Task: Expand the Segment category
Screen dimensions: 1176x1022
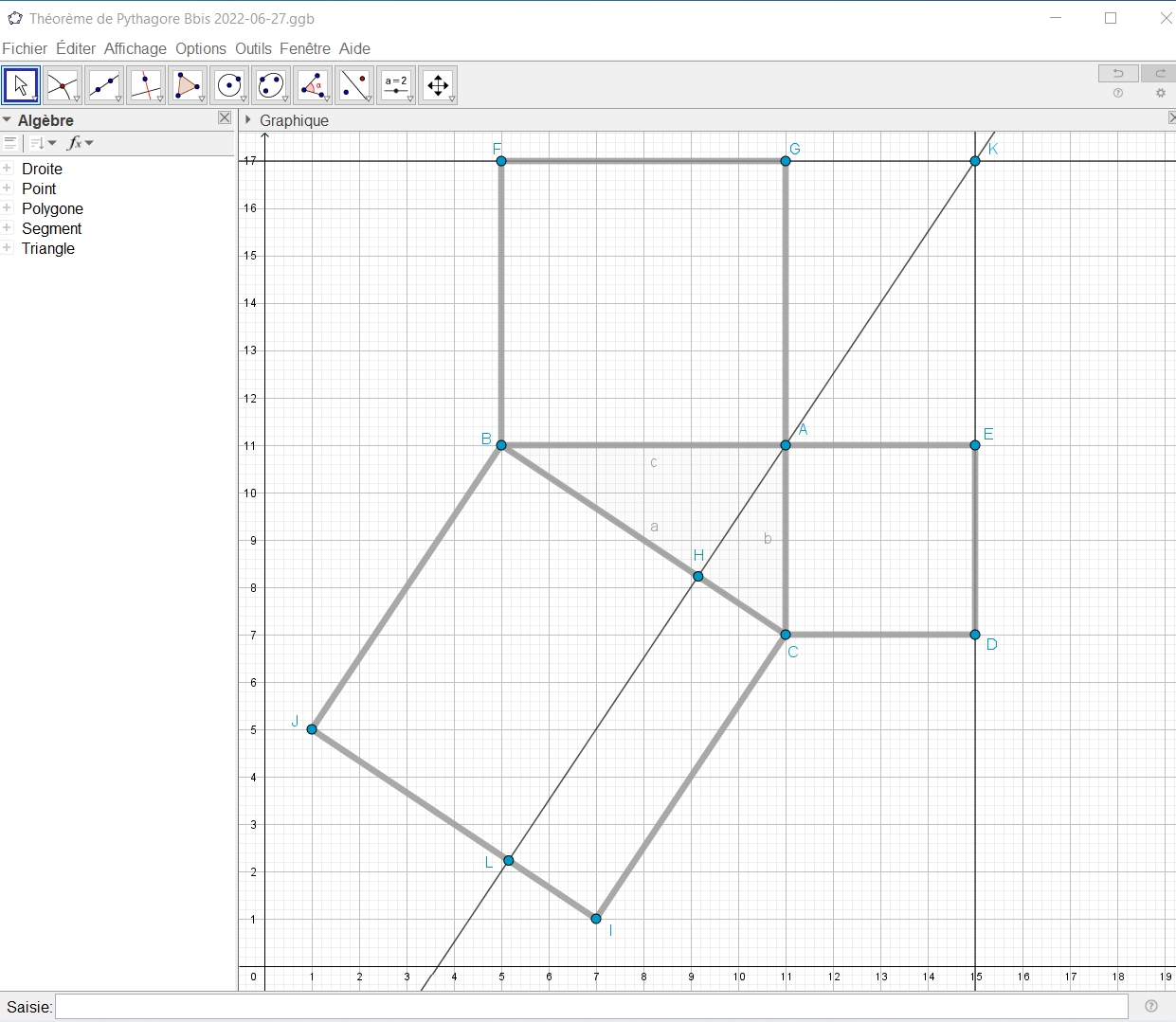Action: 8,227
